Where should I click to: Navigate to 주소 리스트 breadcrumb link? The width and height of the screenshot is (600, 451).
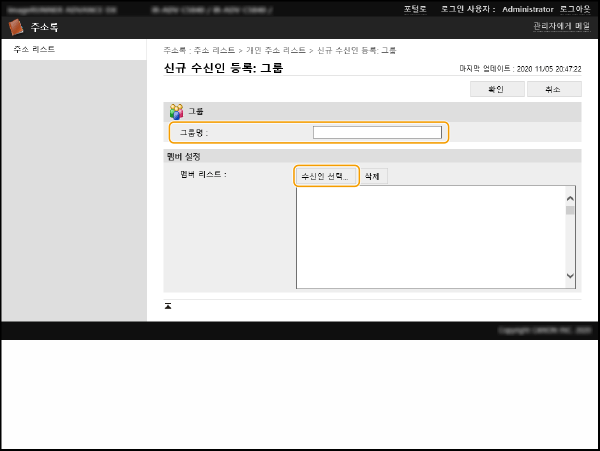[x=215, y=49]
